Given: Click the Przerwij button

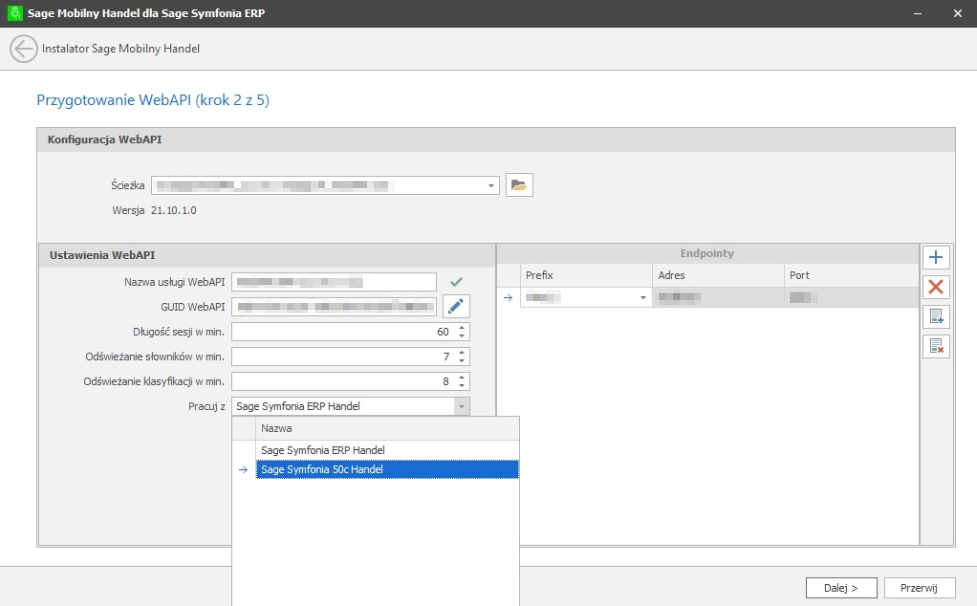Looking at the screenshot, I should 919,588.
